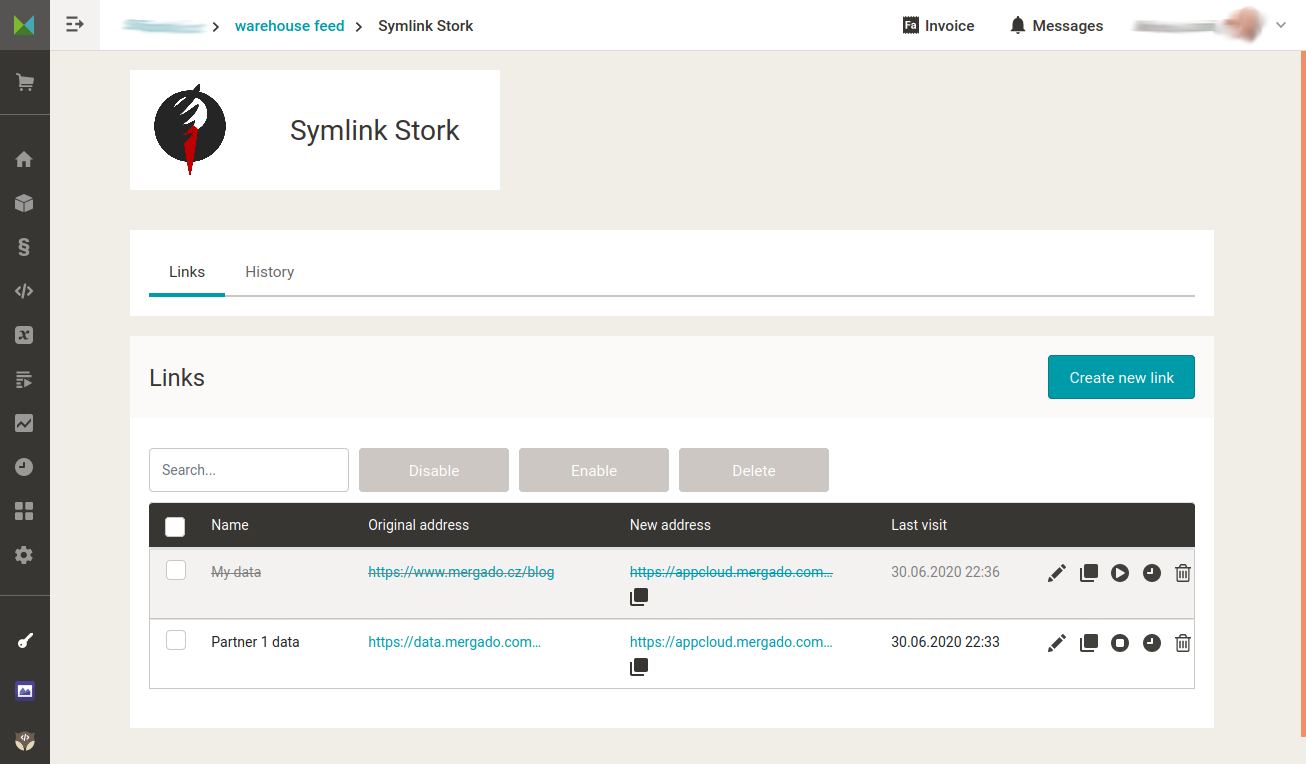Open the code brackets sidebar icon
This screenshot has width=1306, height=764.
click(x=24, y=291)
